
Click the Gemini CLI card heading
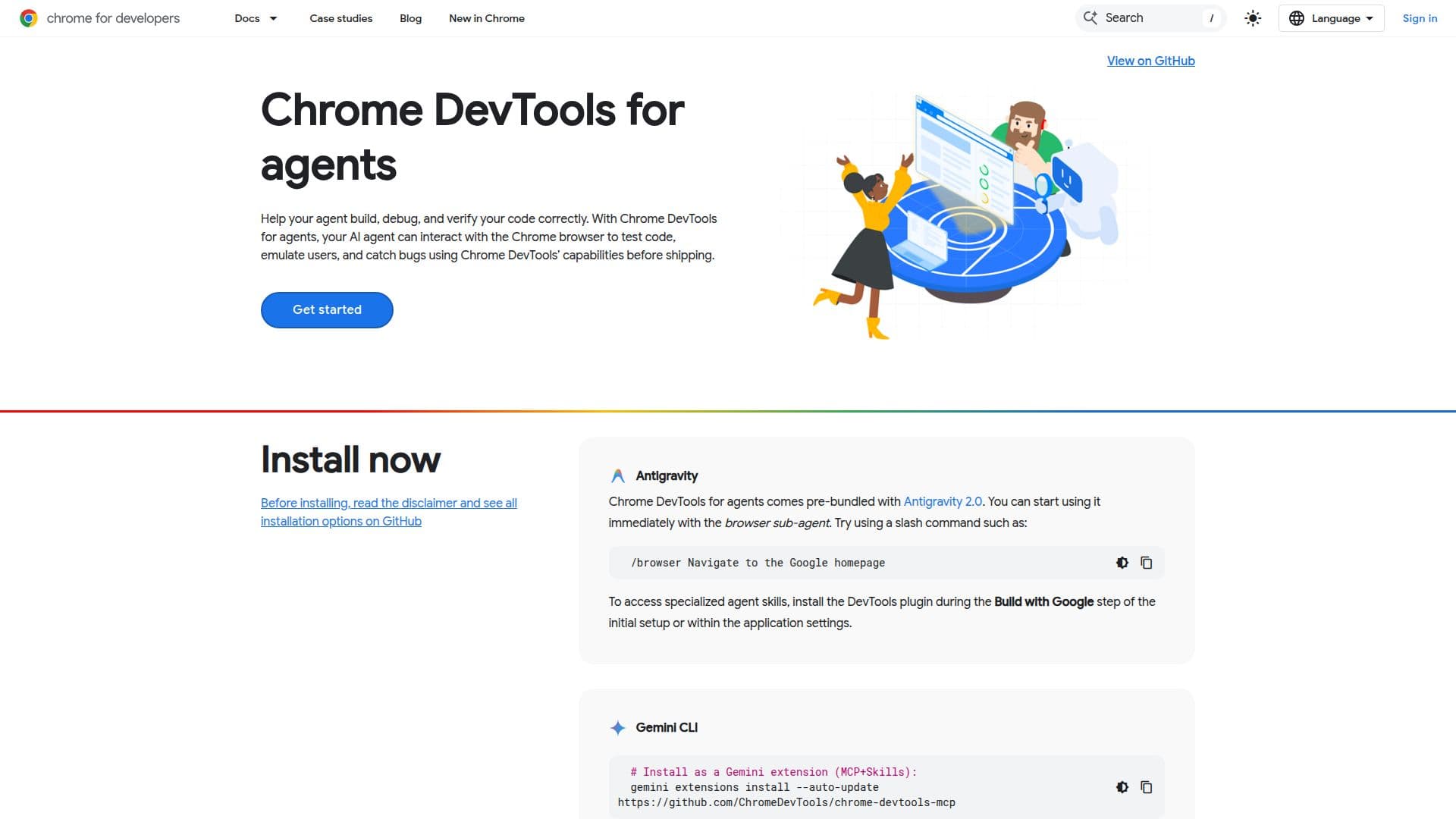coord(667,728)
